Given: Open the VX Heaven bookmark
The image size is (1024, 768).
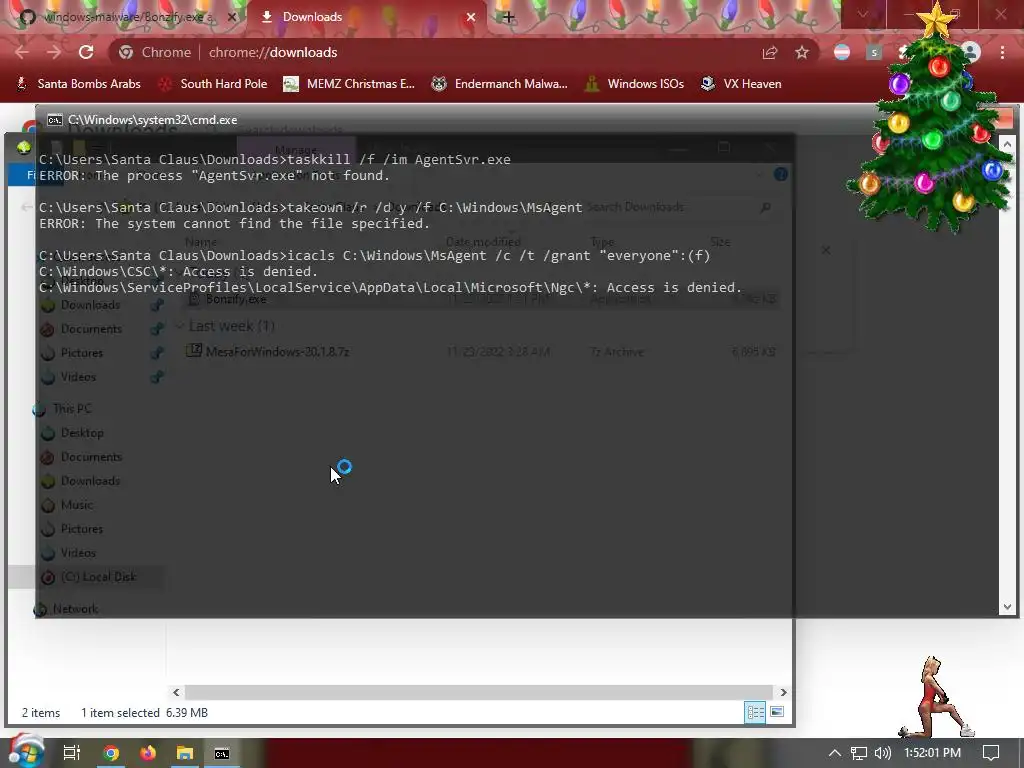Looking at the screenshot, I should (741, 84).
